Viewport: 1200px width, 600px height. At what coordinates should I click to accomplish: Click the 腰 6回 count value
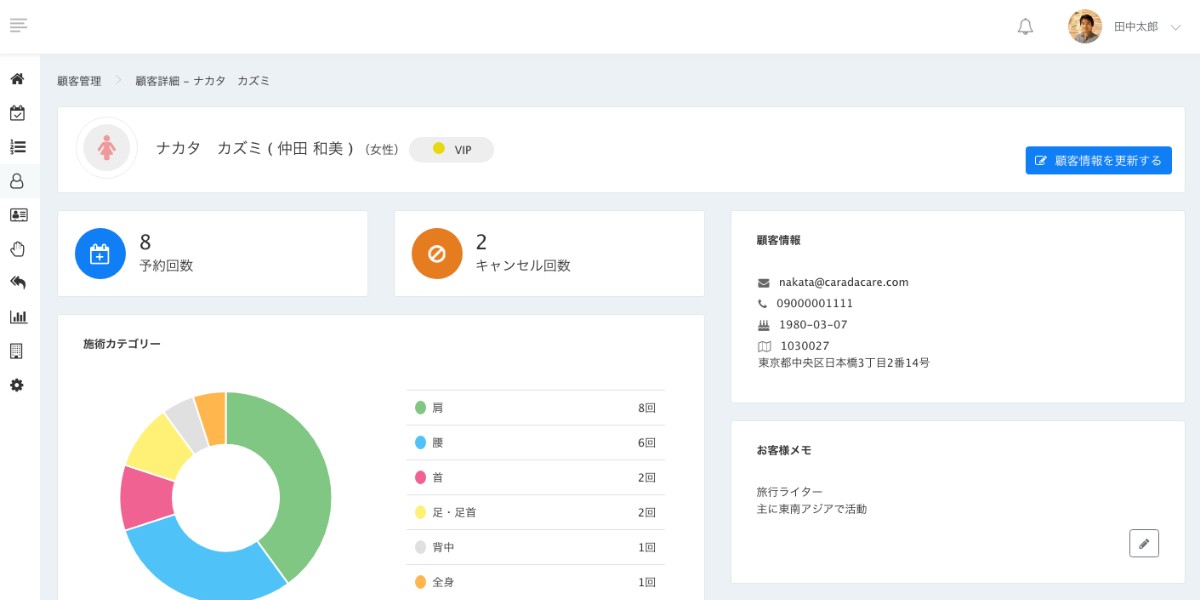(x=646, y=443)
